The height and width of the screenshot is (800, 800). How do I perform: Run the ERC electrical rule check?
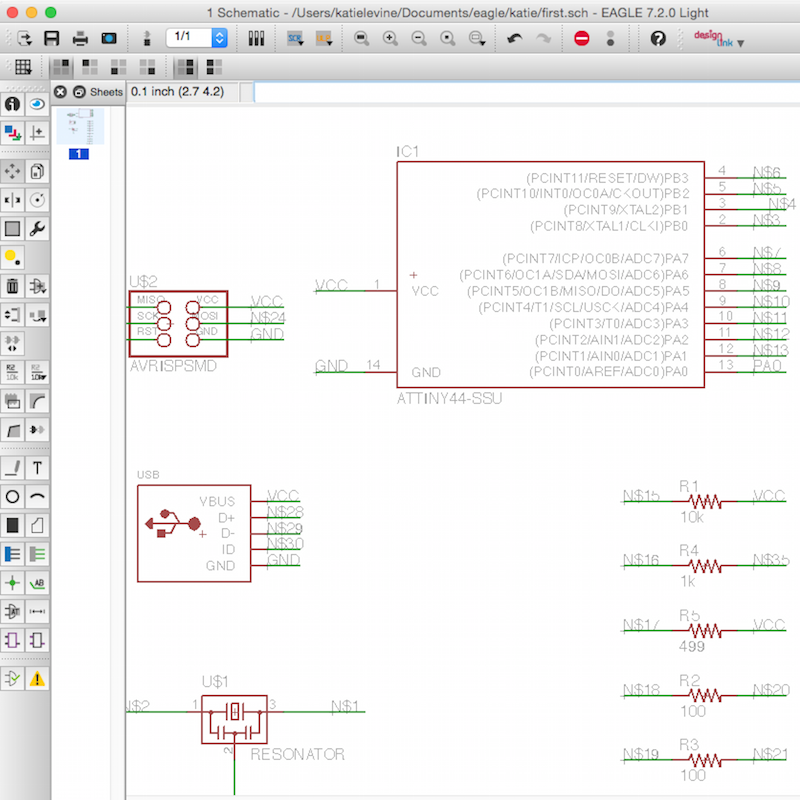point(12,679)
